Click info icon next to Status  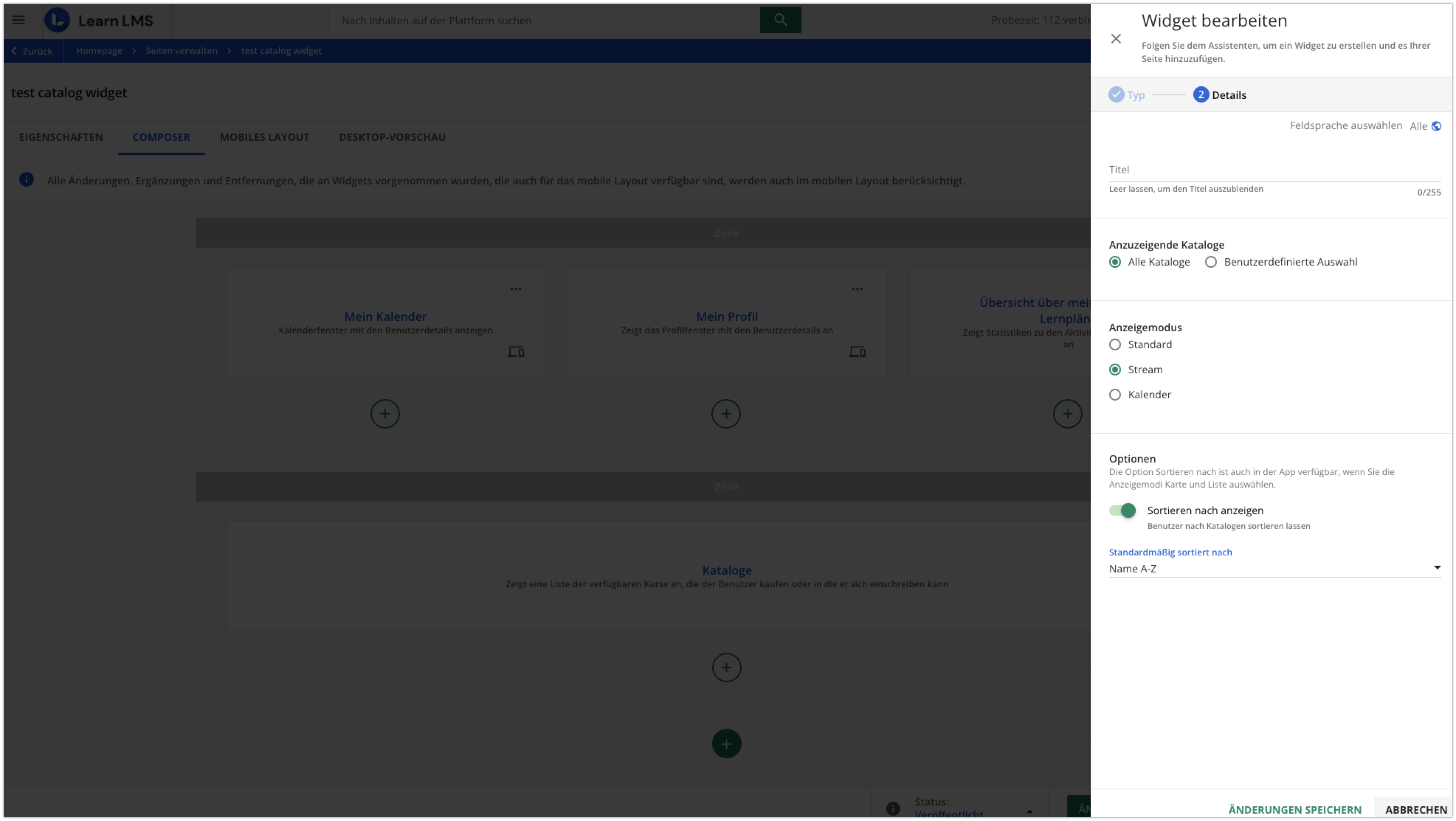[x=893, y=808]
